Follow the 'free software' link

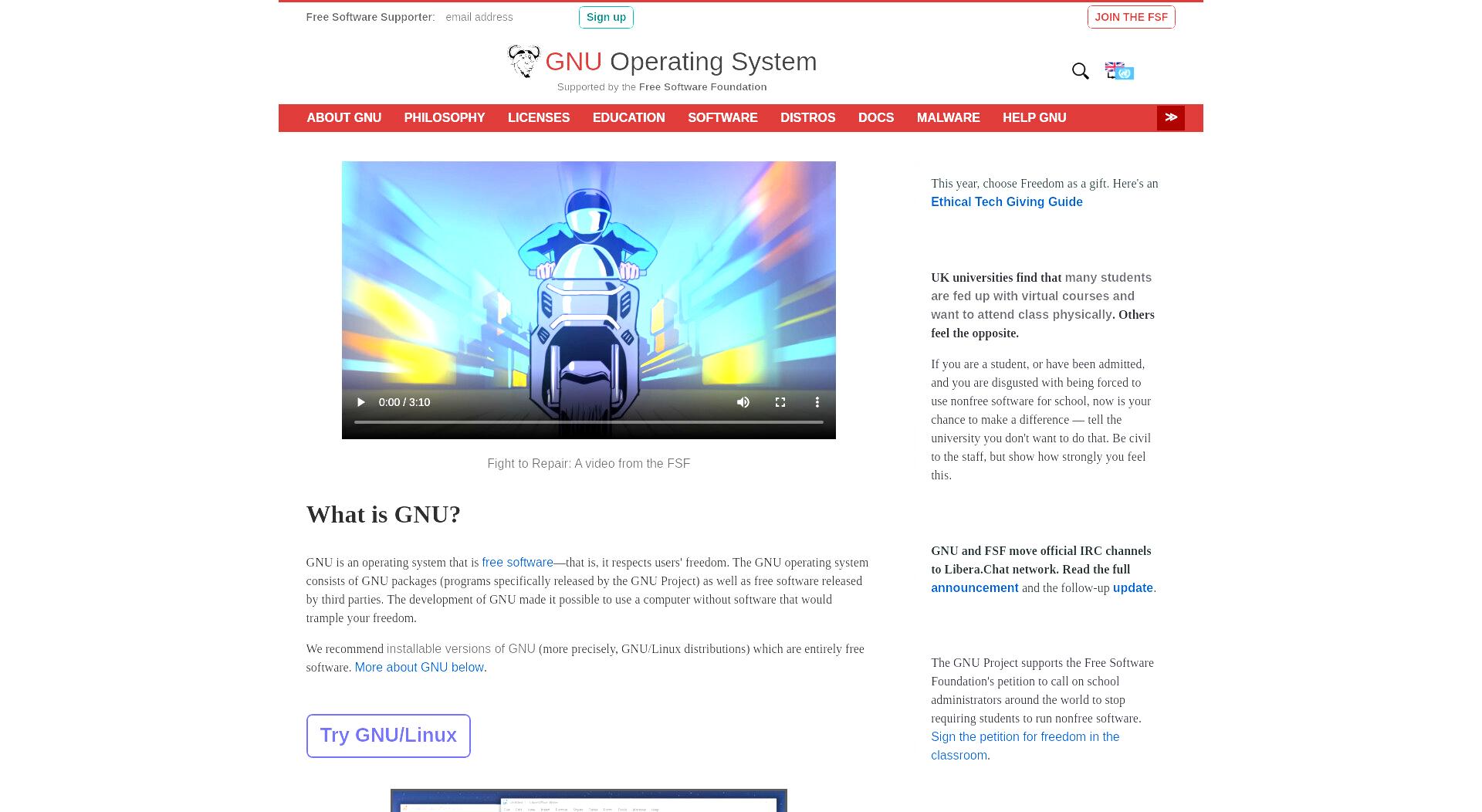click(517, 563)
